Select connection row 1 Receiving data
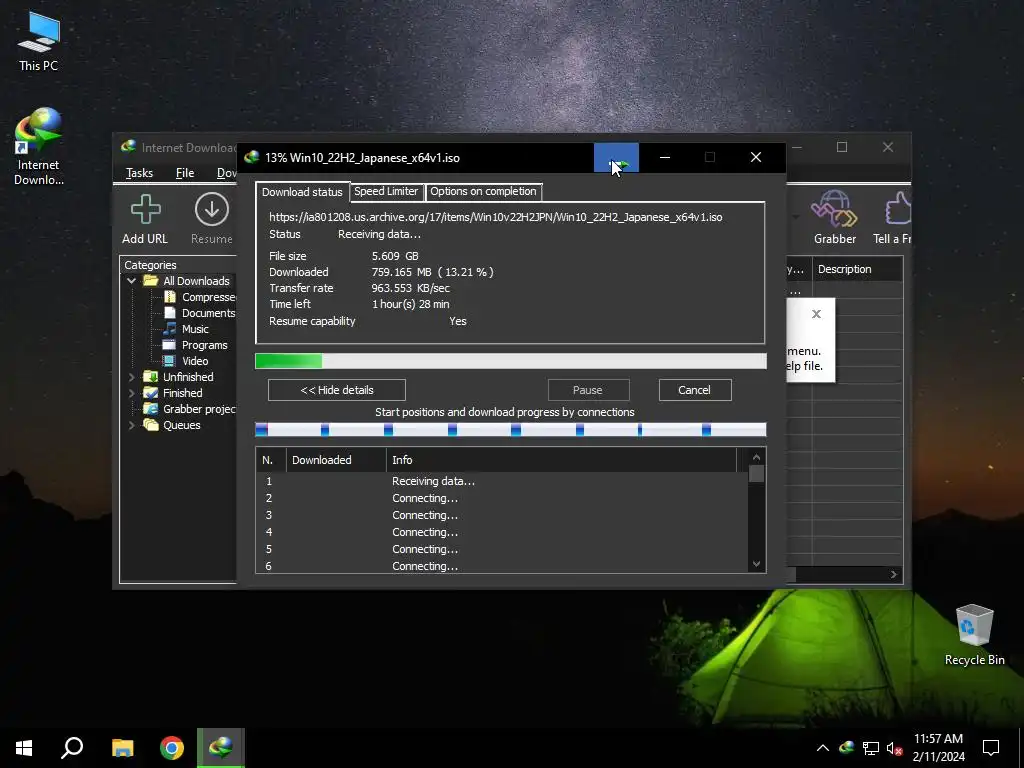The image size is (1024, 768). (x=502, y=481)
